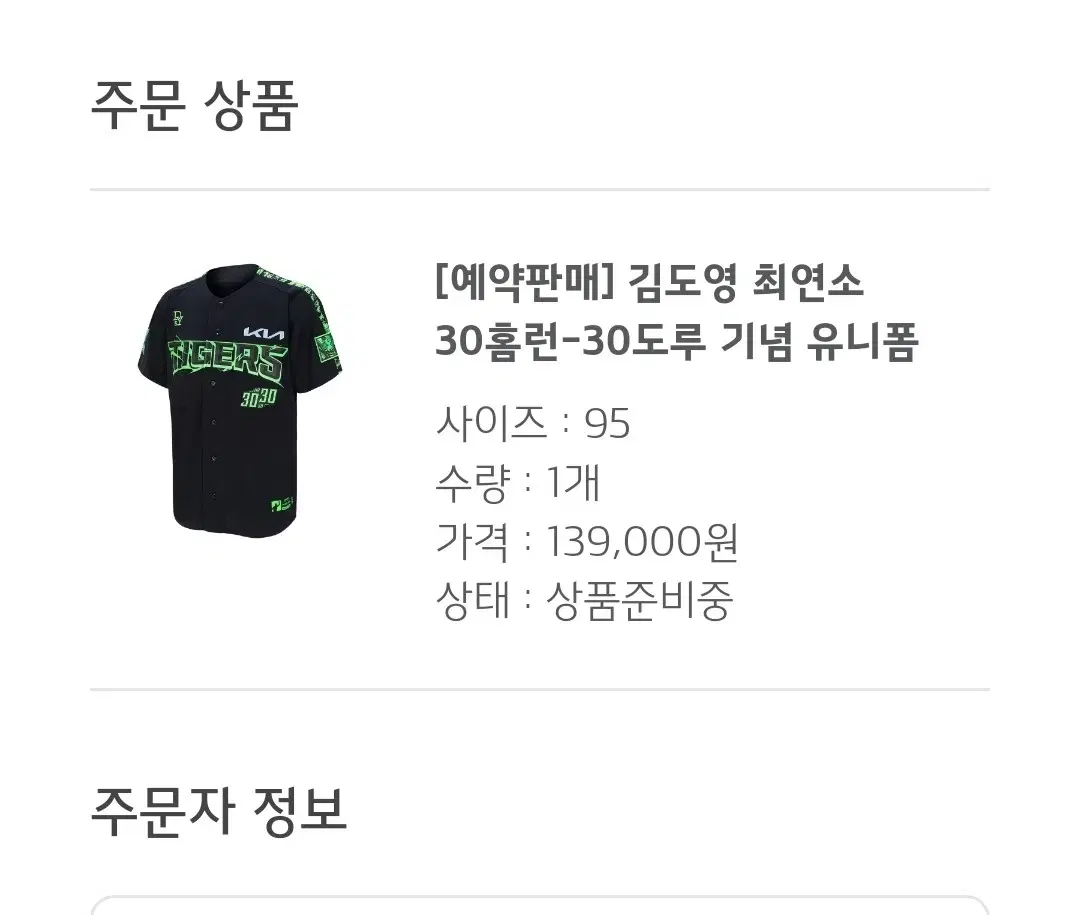Click the green hem tag on jersey
The image size is (1080, 915).
pyautogui.click(x=282, y=505)
